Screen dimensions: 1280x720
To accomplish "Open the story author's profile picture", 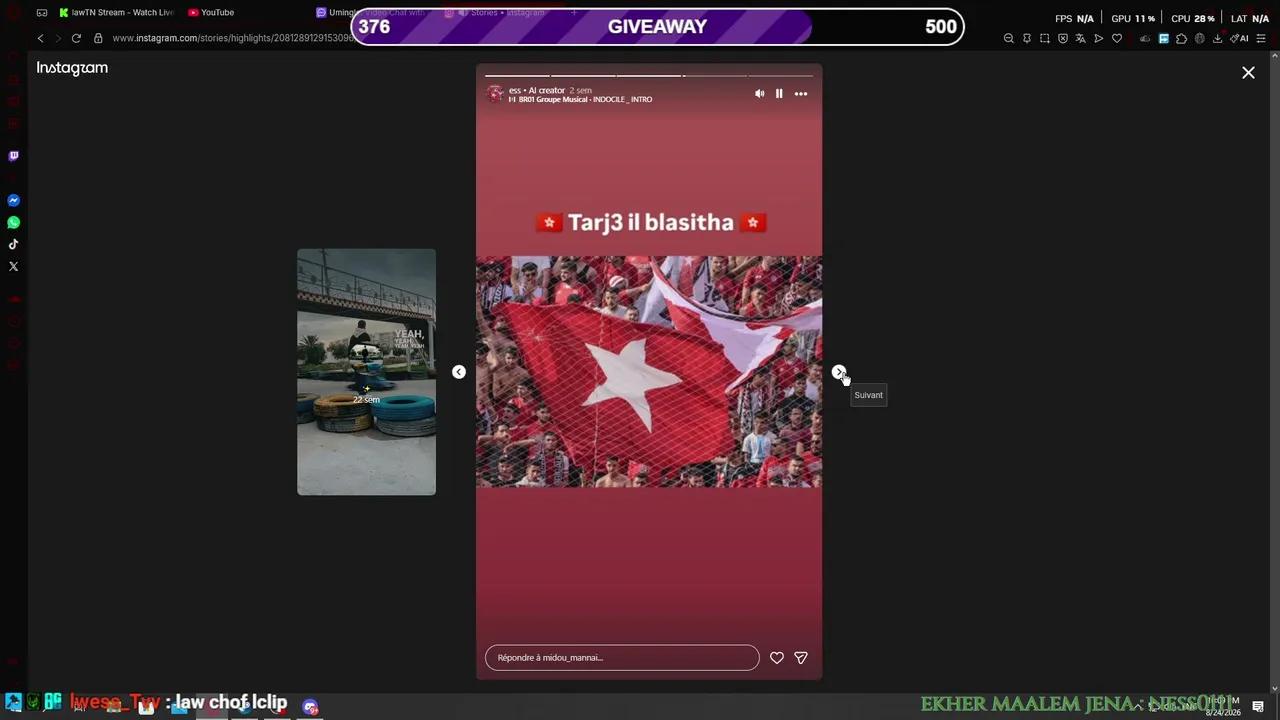I will pyautogui.click(x=495, y=94).
